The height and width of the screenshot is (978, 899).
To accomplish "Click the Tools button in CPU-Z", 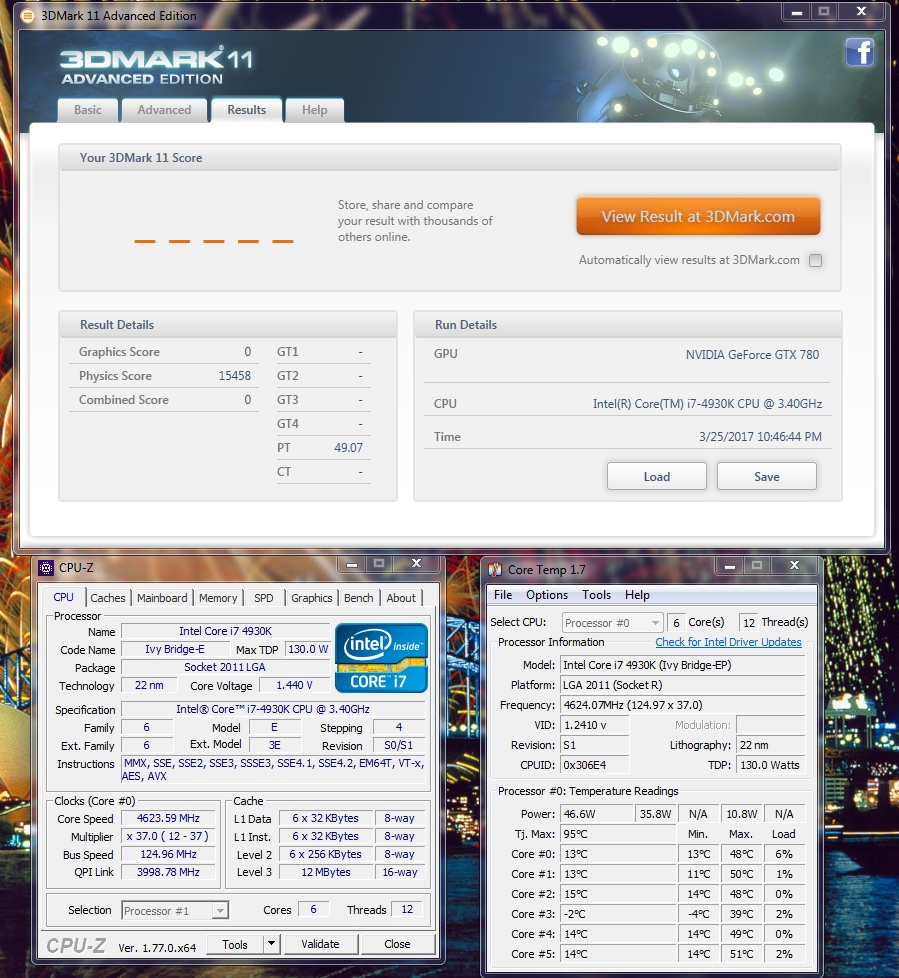I will click(235, 944).
